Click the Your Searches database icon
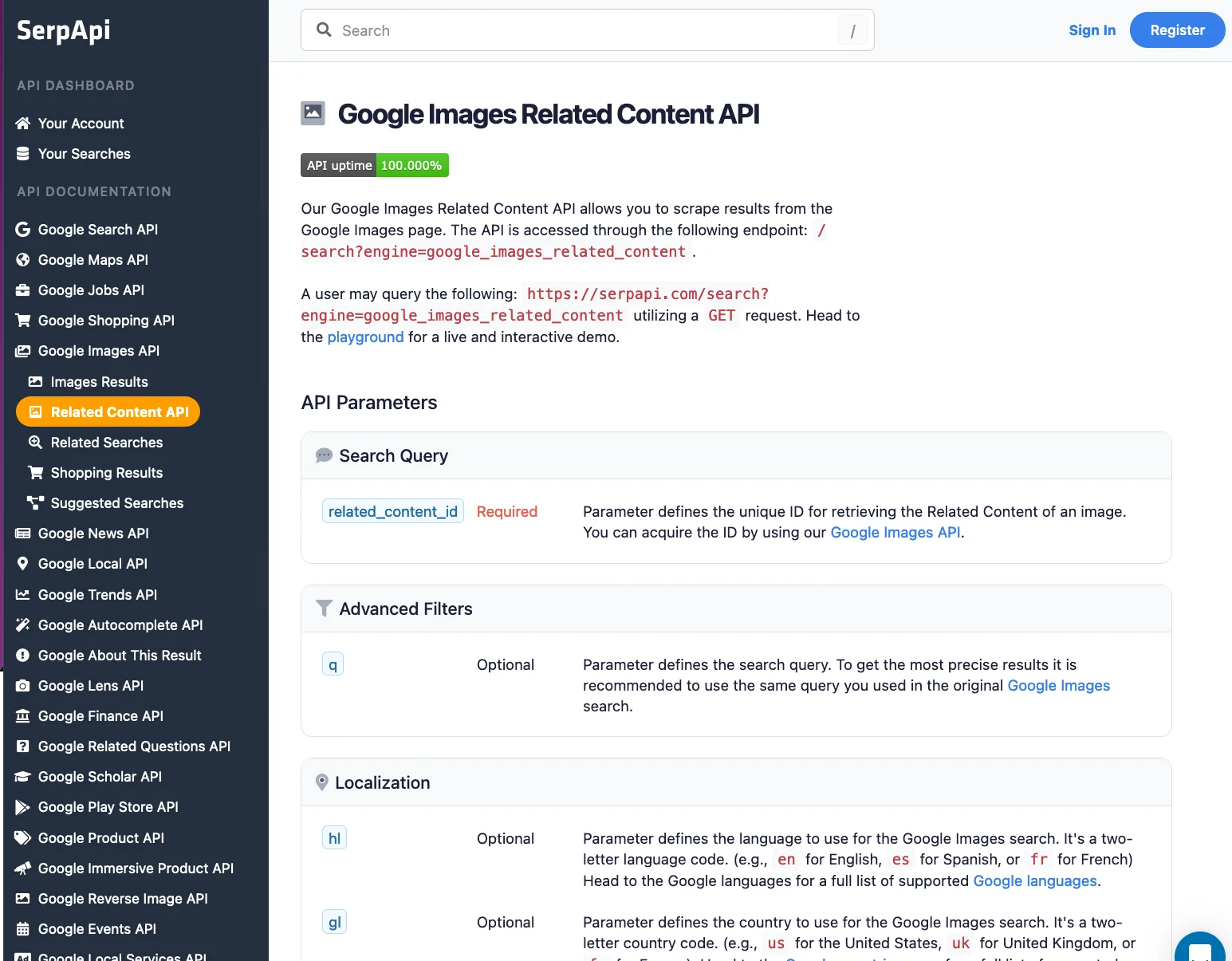 23,154
